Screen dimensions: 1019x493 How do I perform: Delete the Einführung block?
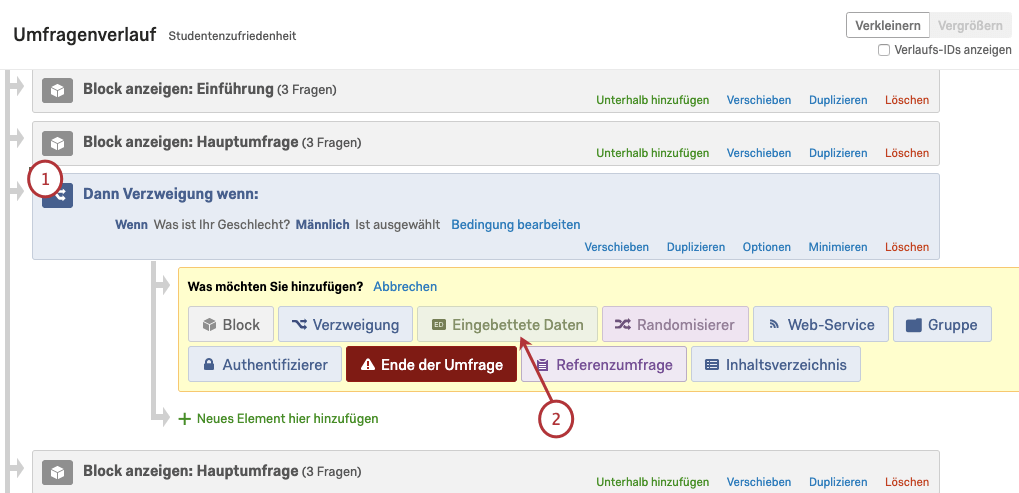tap(907, 100)
